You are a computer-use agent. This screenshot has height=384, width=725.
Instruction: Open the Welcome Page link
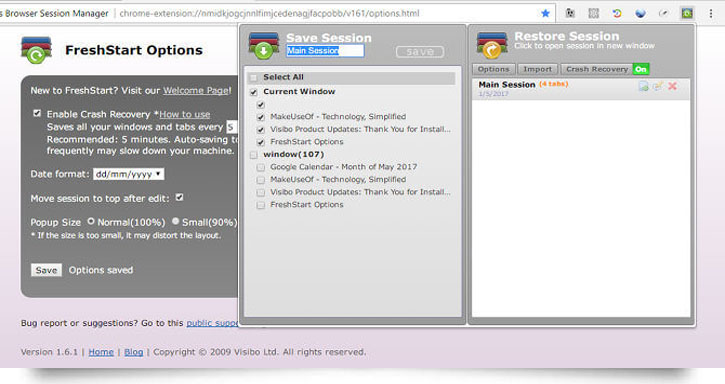(196, 90)
